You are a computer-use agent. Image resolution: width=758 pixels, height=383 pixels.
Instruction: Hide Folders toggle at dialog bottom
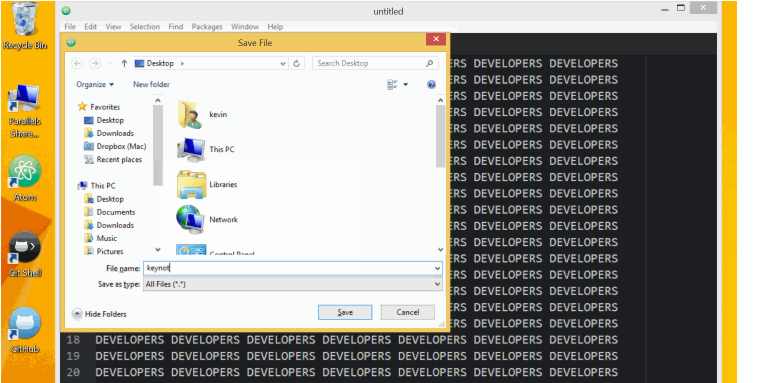(x=100, y=314)
